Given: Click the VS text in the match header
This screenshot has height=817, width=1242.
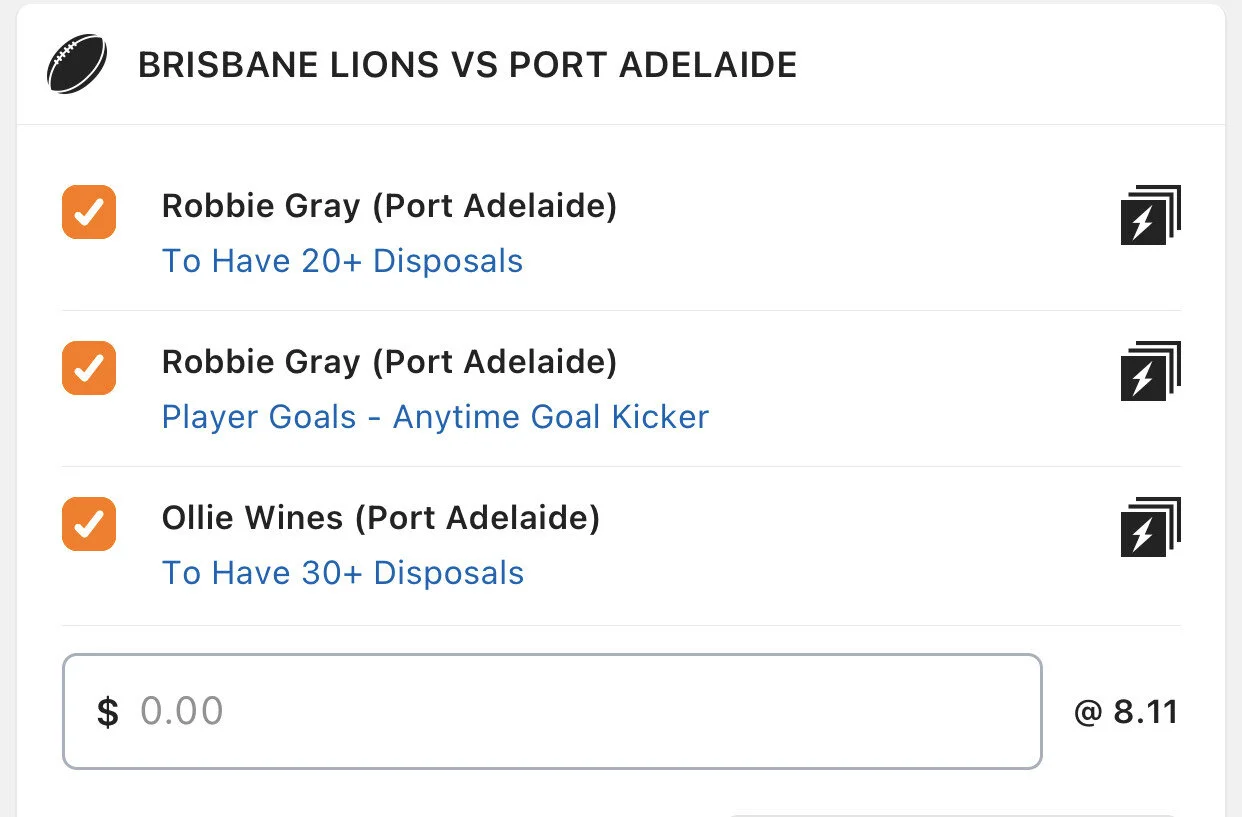Looking at the screenshot, I should point(473,66).
